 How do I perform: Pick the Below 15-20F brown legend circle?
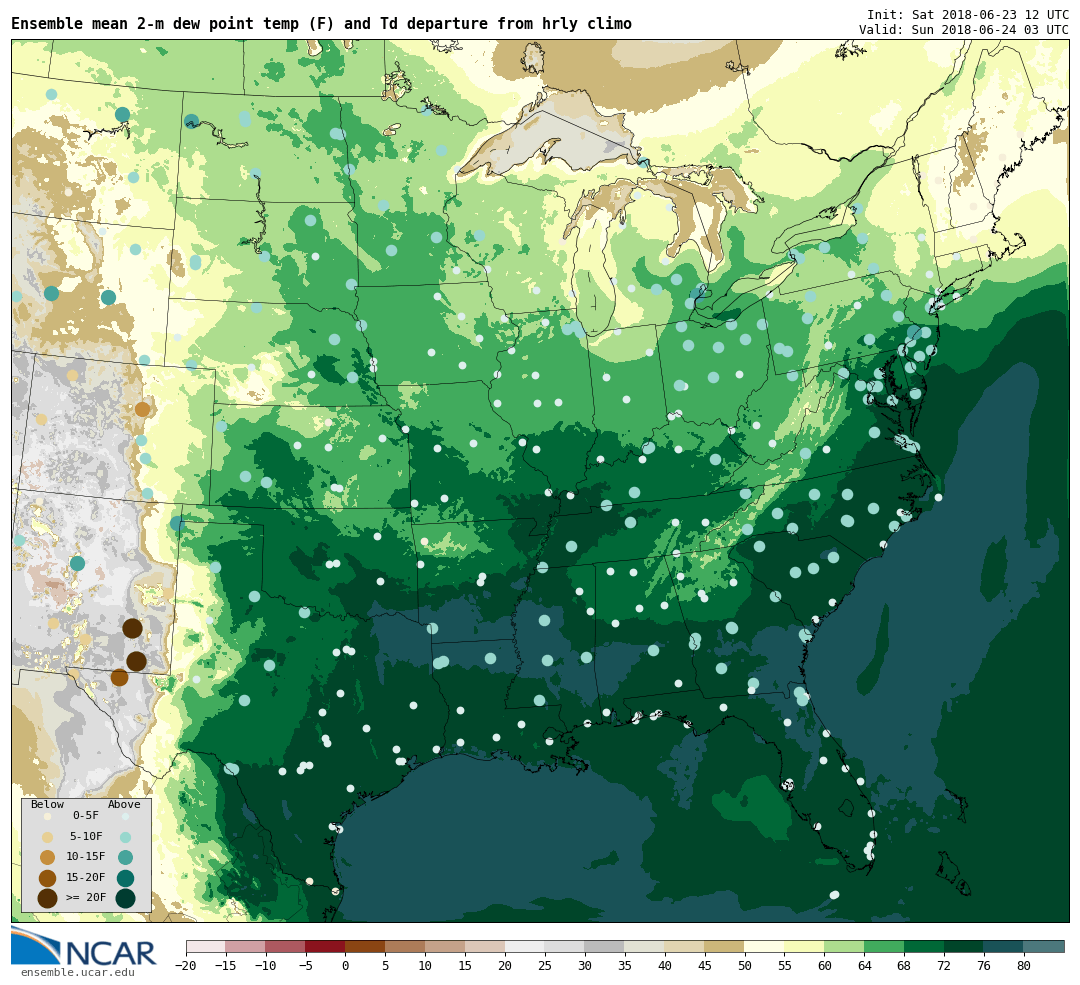(48, 878)
